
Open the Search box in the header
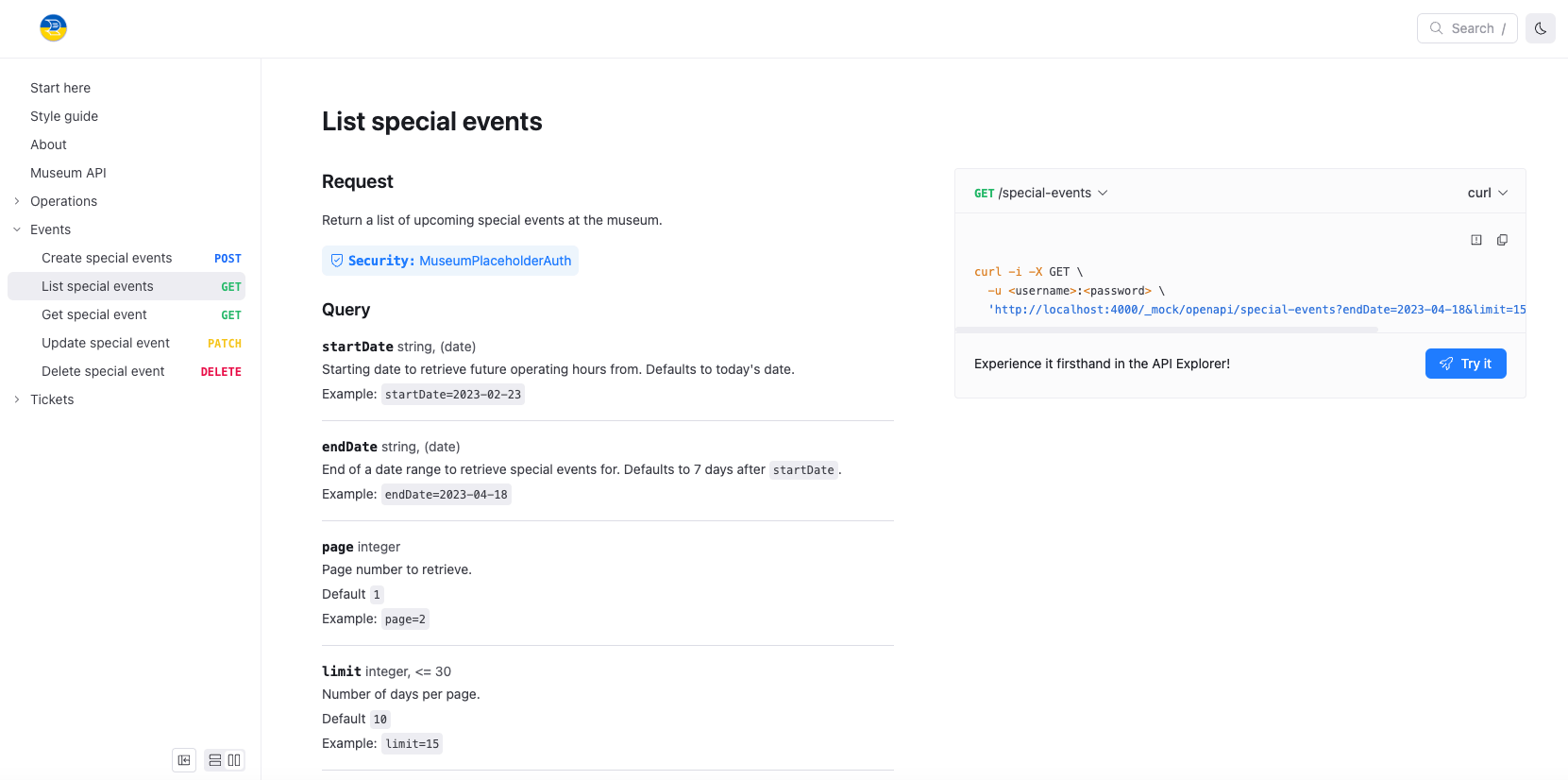(x=1466, y=28)
